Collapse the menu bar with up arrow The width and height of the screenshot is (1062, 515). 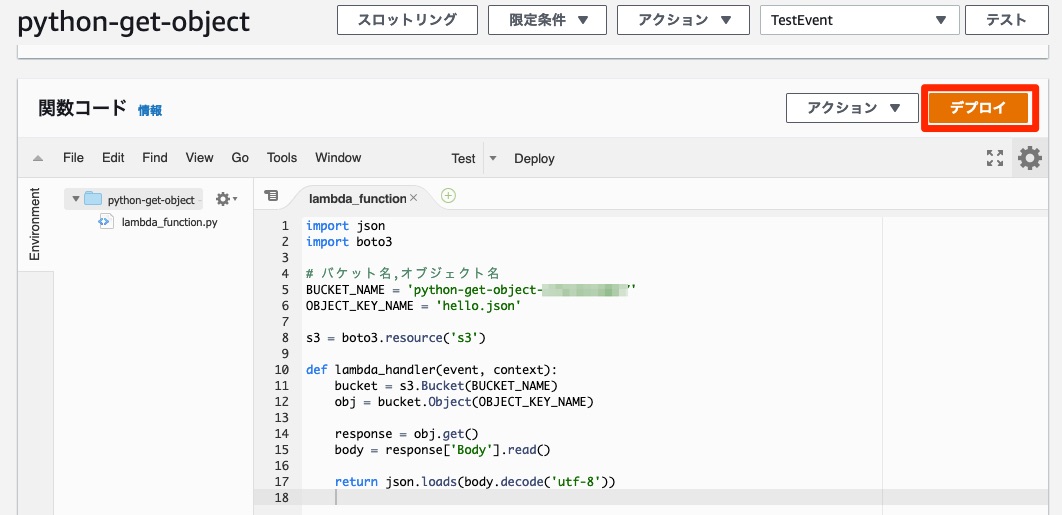coord(38,158)
